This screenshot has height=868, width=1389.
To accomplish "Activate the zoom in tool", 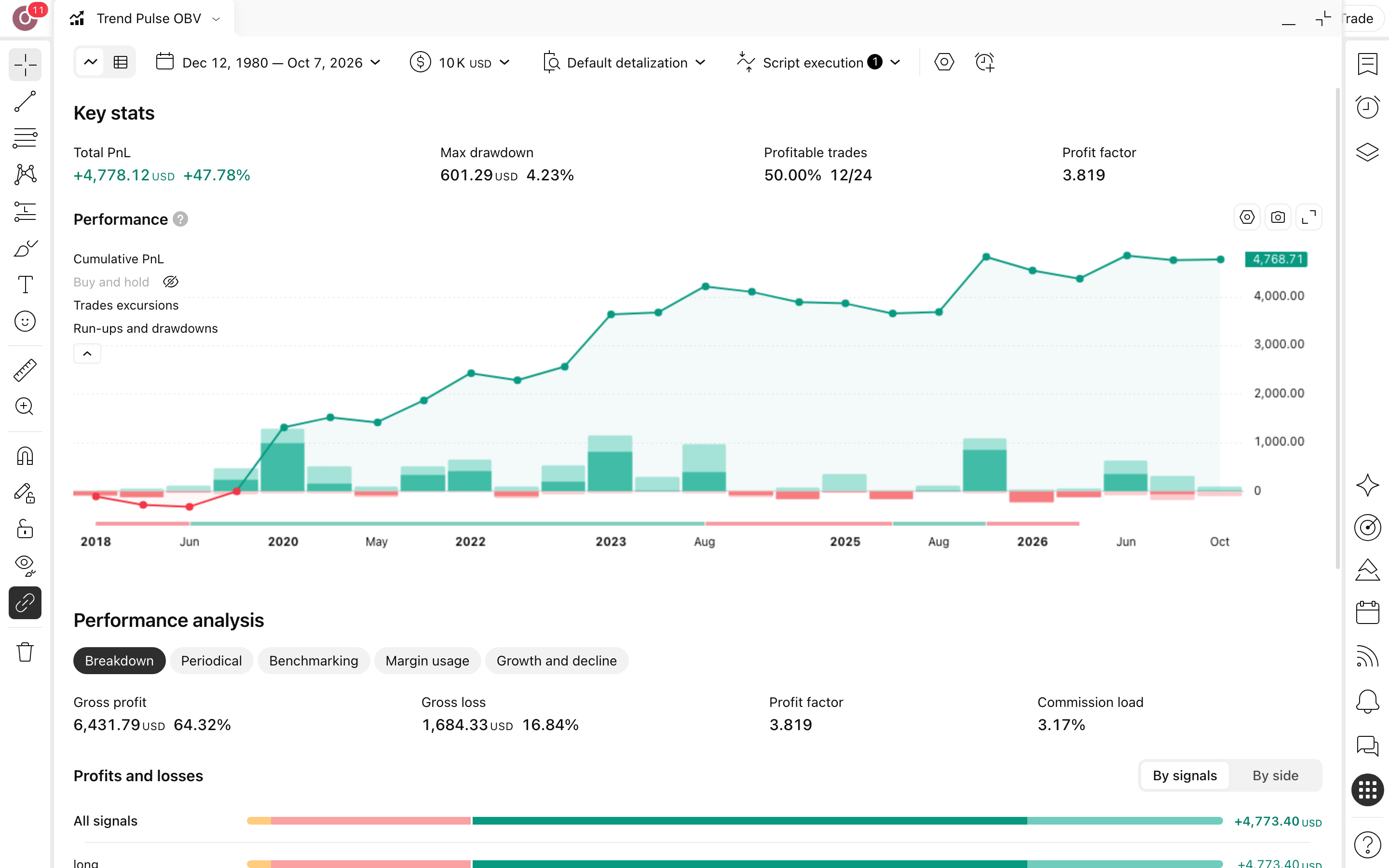I will [25, 407].
